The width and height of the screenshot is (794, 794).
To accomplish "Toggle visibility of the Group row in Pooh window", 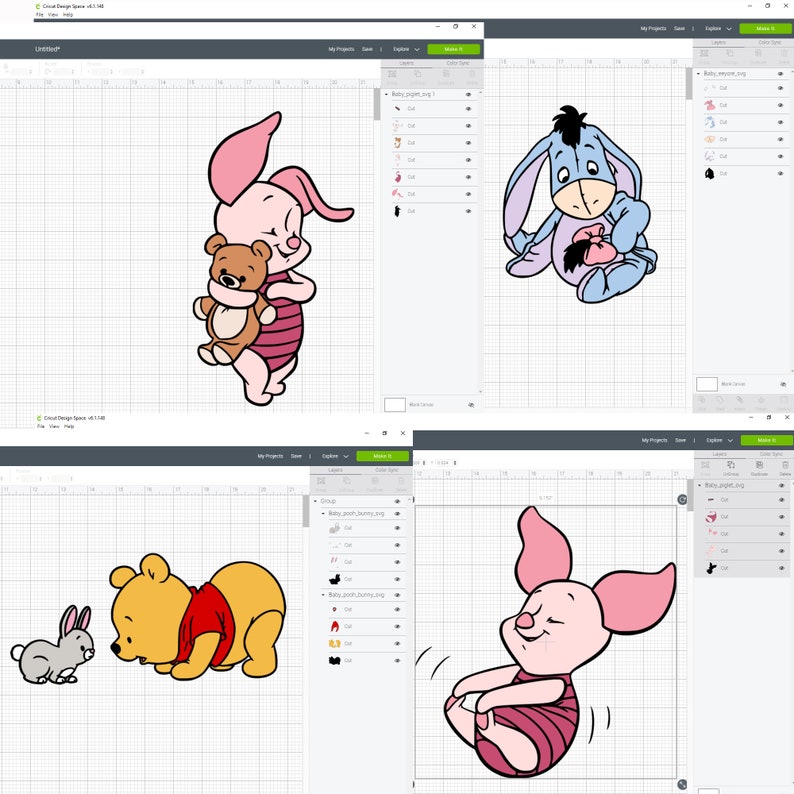I will [397, 501].
